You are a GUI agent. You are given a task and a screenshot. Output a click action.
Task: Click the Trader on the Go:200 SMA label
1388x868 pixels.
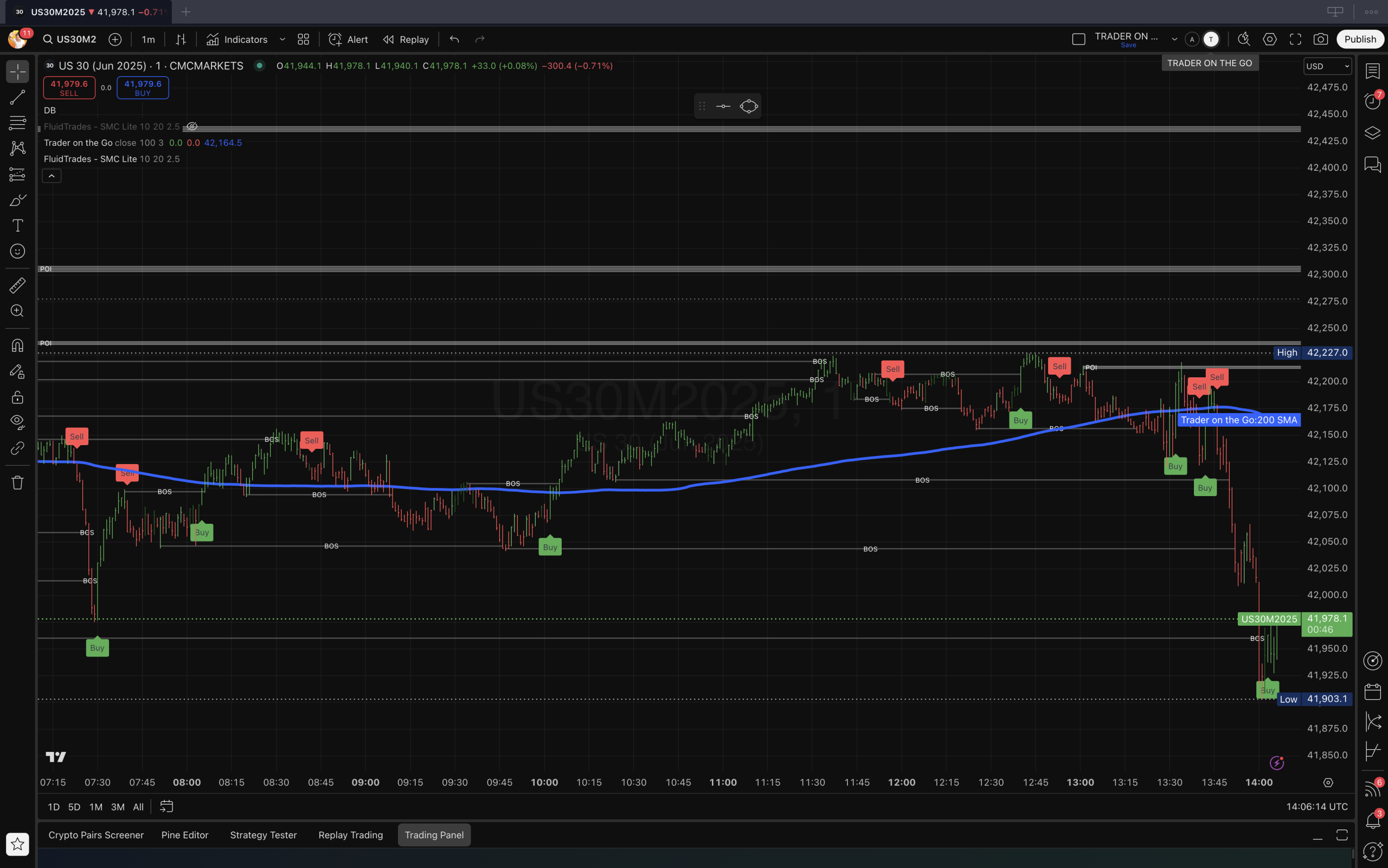click(1239, 420)
